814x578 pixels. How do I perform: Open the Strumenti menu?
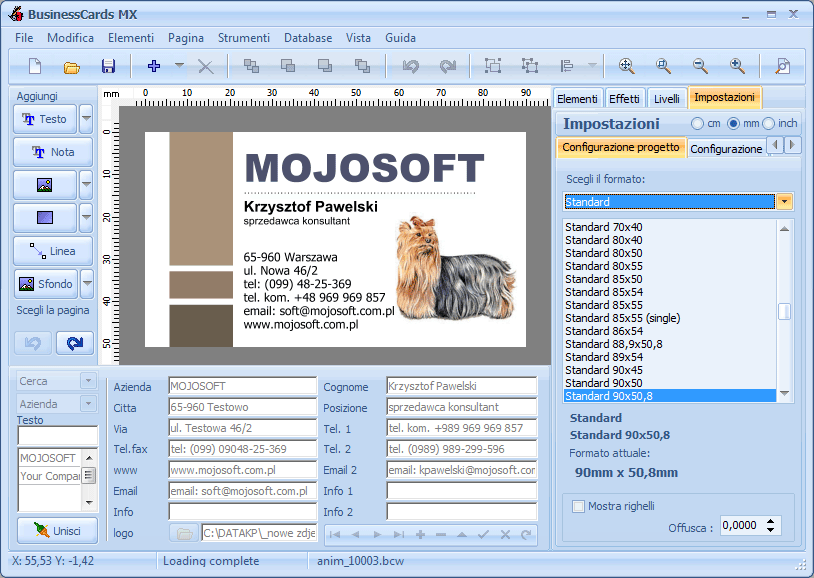pyautogui.click(x=244, y=38)
